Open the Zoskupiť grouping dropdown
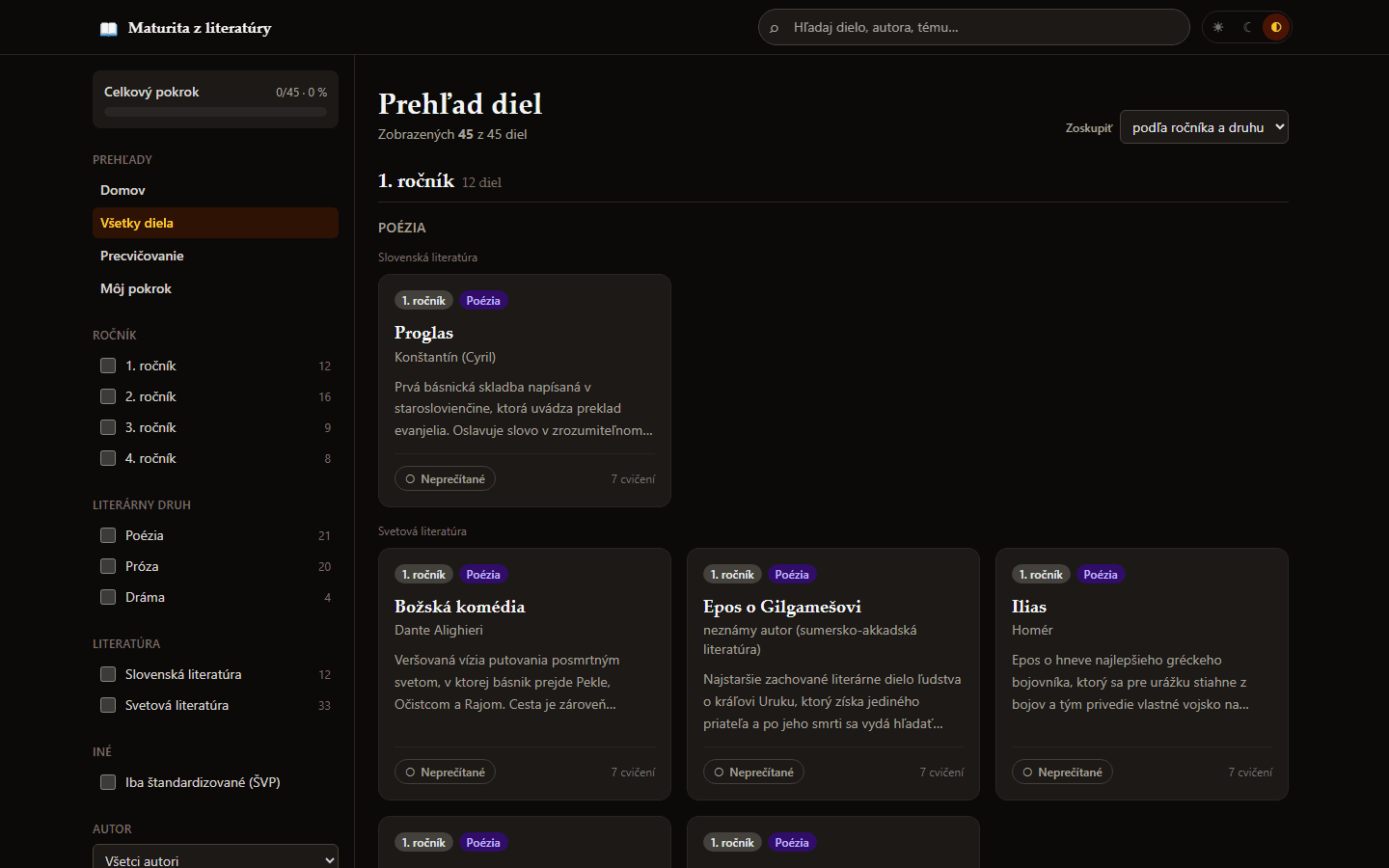Screen dimensions: 1389x868 pos(1204,127)
